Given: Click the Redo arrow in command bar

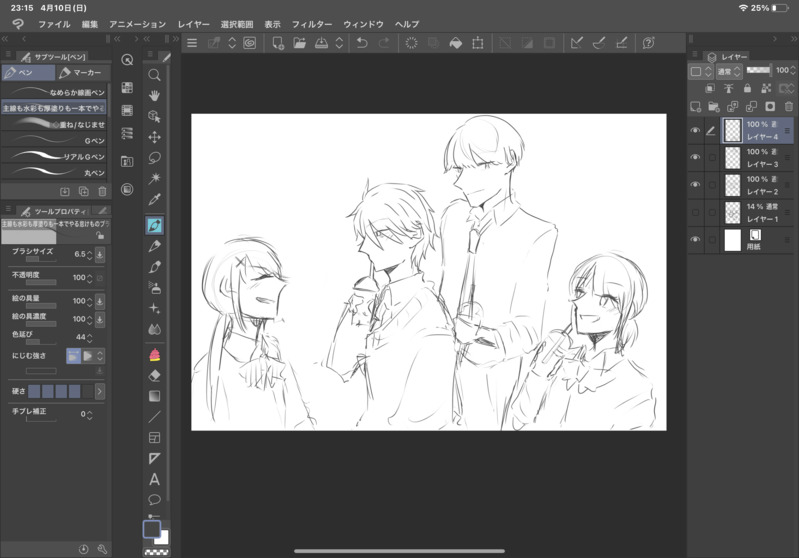Looking at the screenshot, I should click(x=384, y=43).
